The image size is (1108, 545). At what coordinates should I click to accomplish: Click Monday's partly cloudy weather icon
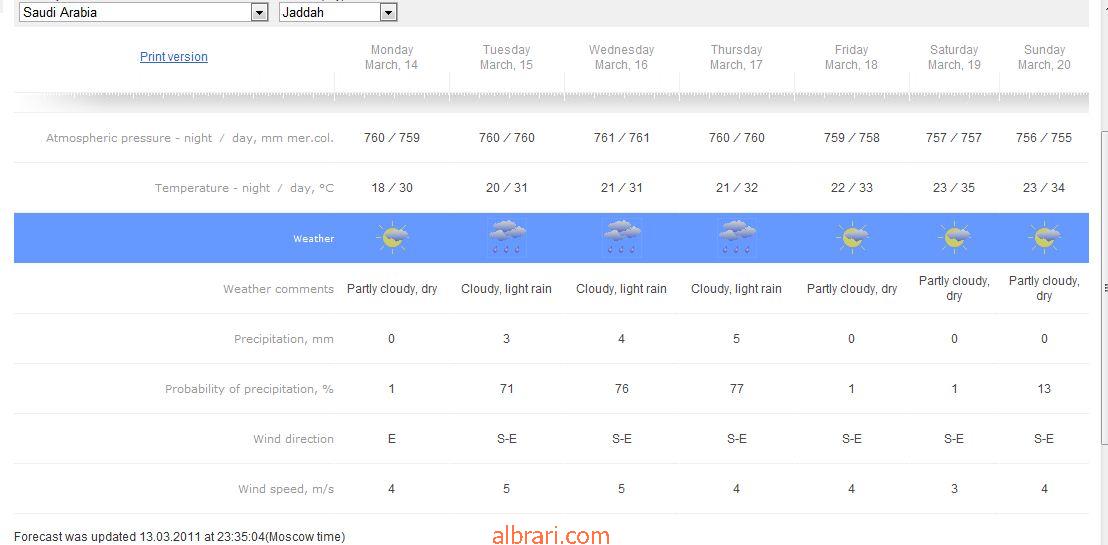tap(392, 238)
